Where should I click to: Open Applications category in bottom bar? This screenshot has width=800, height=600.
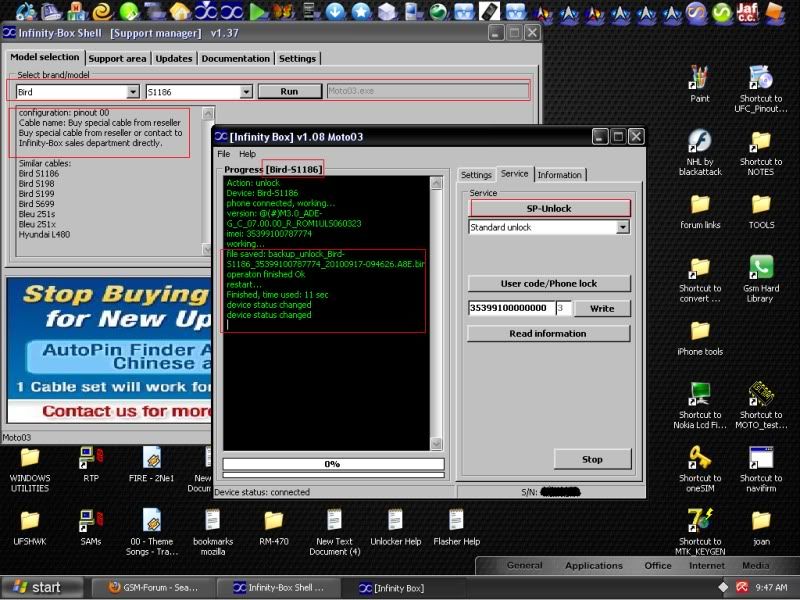pyautogui.click(x=594, y=565)
